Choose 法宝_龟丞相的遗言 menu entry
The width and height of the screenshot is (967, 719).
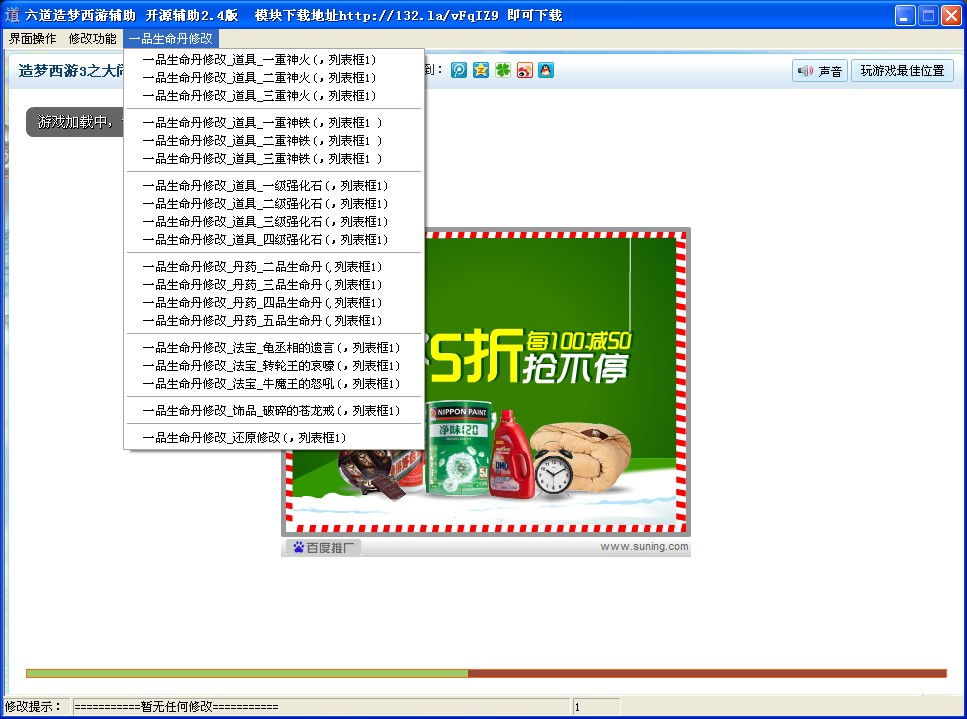274,347
